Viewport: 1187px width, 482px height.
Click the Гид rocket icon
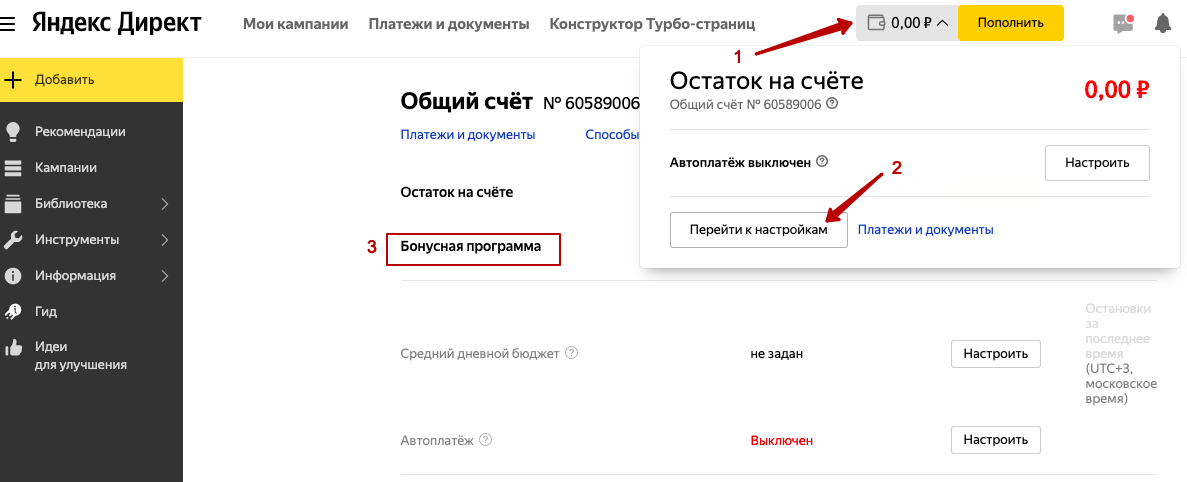[13, 311]
